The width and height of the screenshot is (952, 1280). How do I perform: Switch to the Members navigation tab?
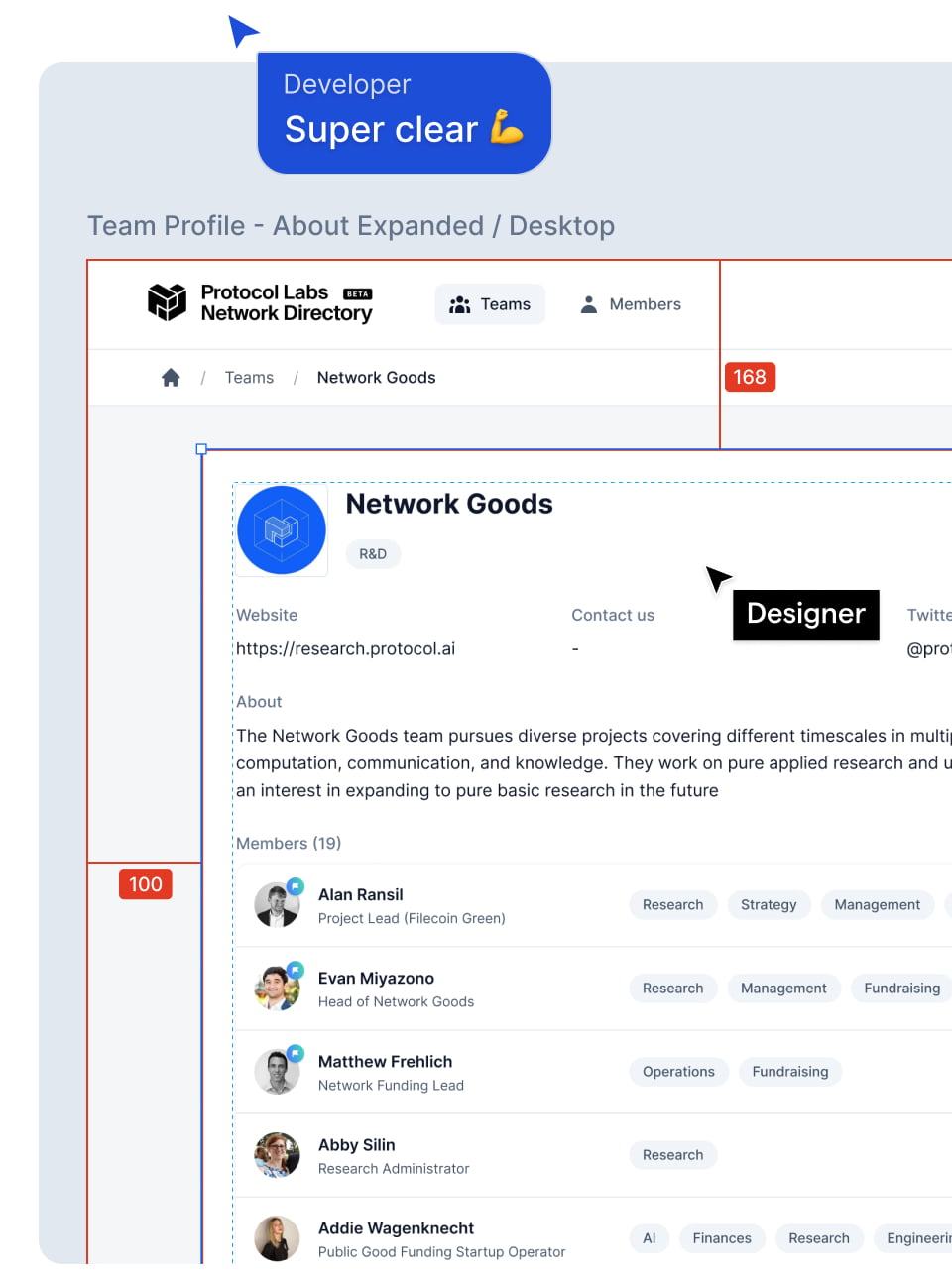click(631, 304)
